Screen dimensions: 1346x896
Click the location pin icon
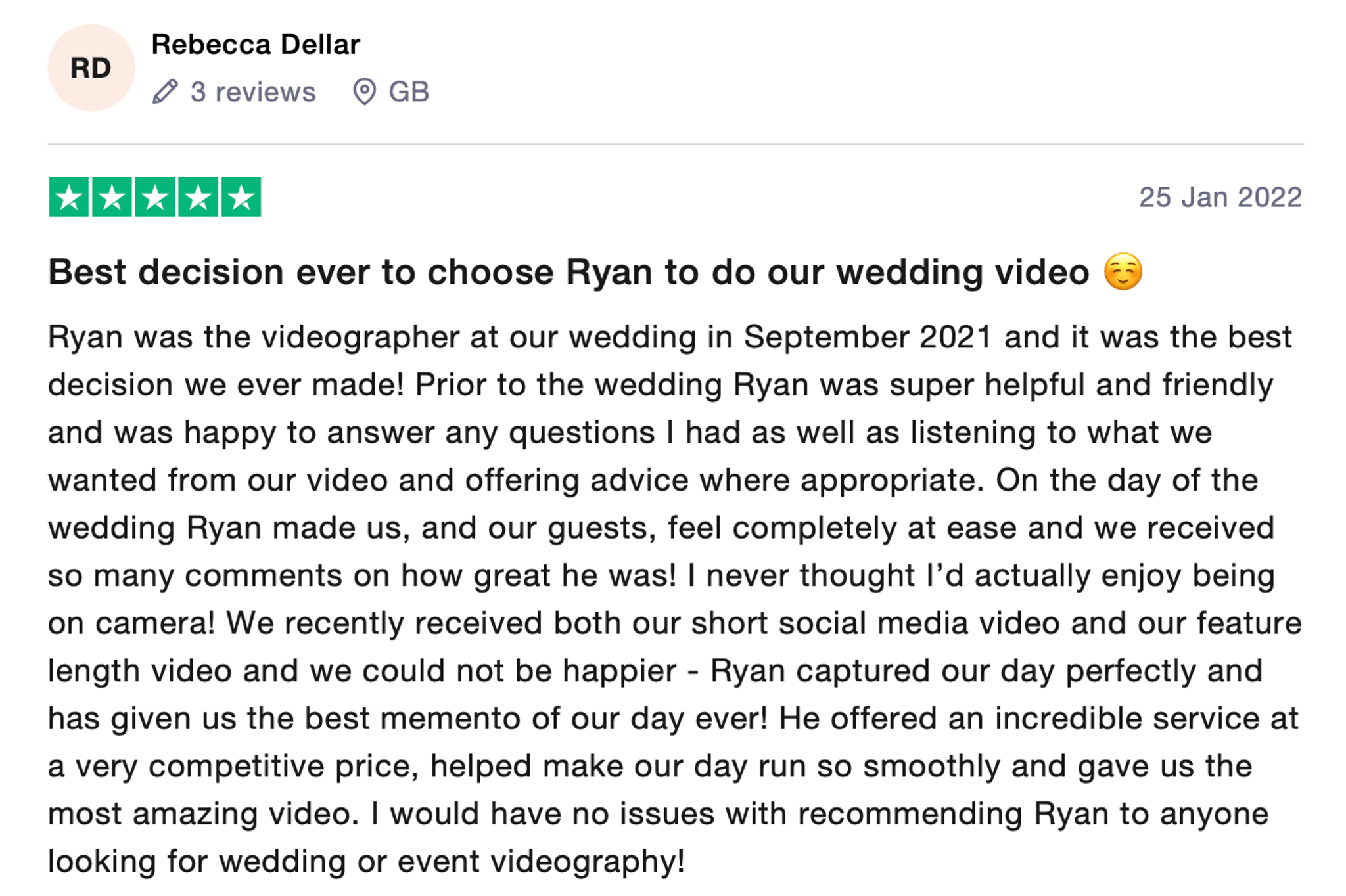click(x=365, y=92)
